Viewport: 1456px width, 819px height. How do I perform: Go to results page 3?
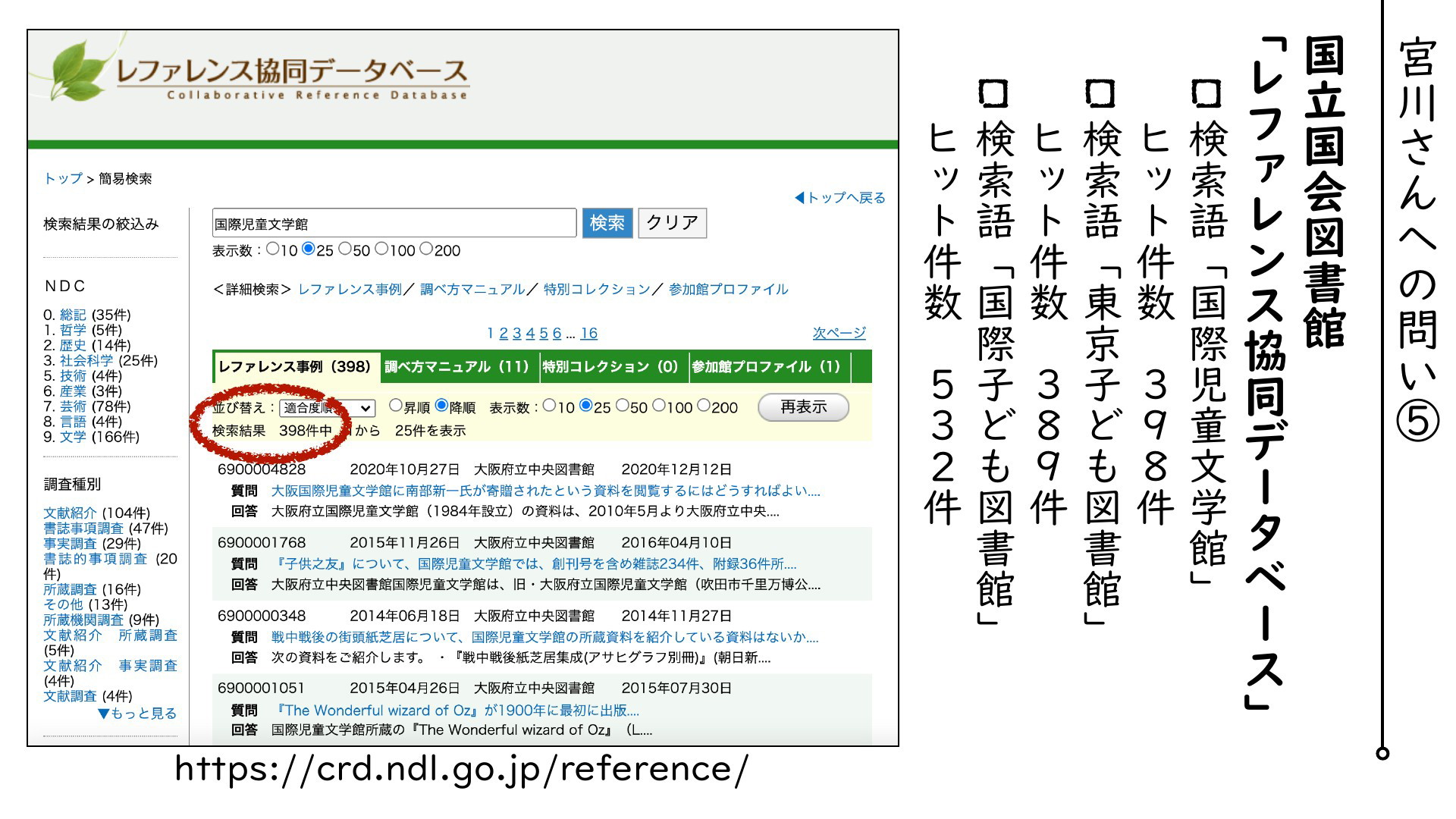[x=517, y=334]
